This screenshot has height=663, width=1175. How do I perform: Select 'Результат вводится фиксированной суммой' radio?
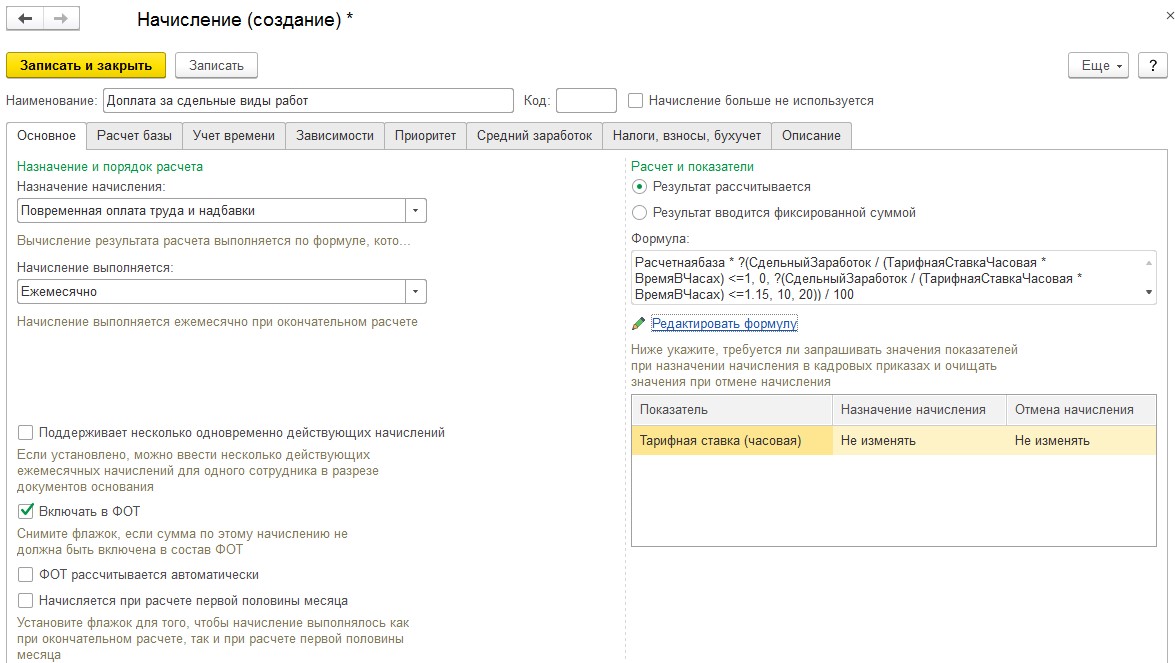pos(640,212)
